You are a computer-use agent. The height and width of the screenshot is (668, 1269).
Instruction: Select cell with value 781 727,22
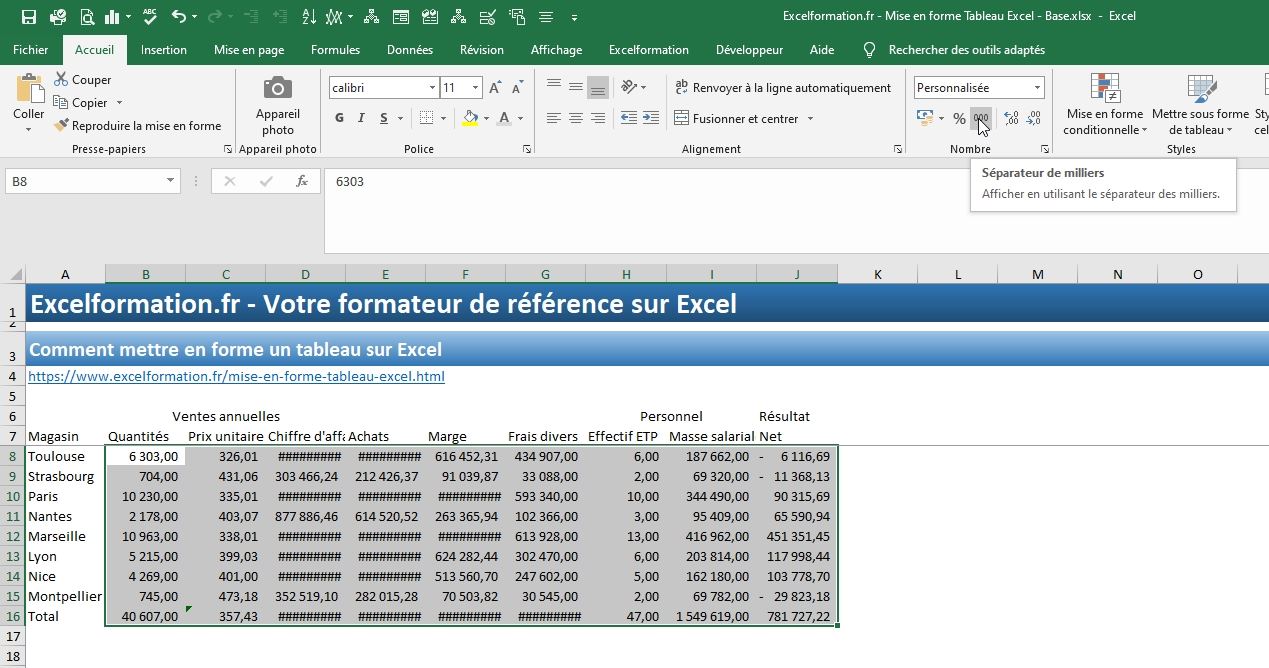[797, 616]
